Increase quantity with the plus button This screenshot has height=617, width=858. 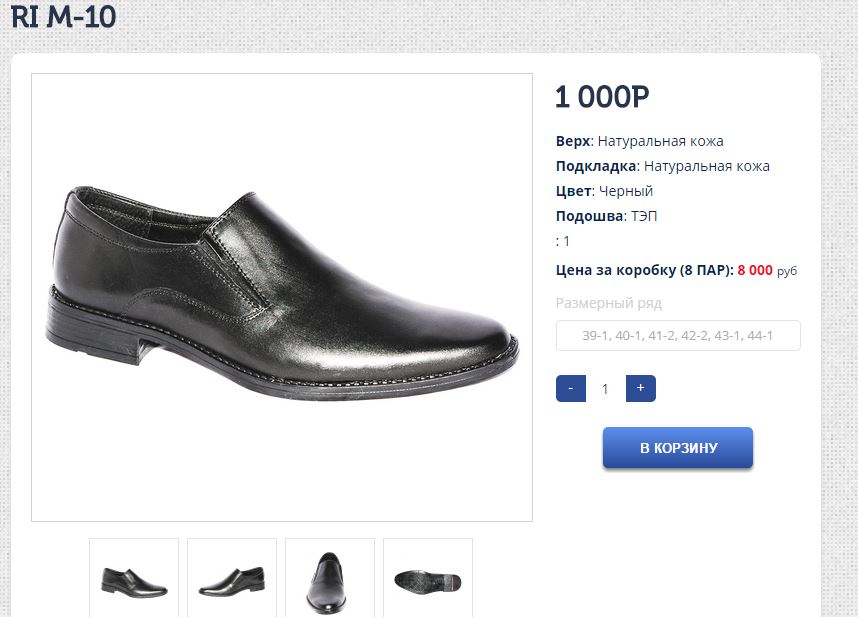[640, 388]
